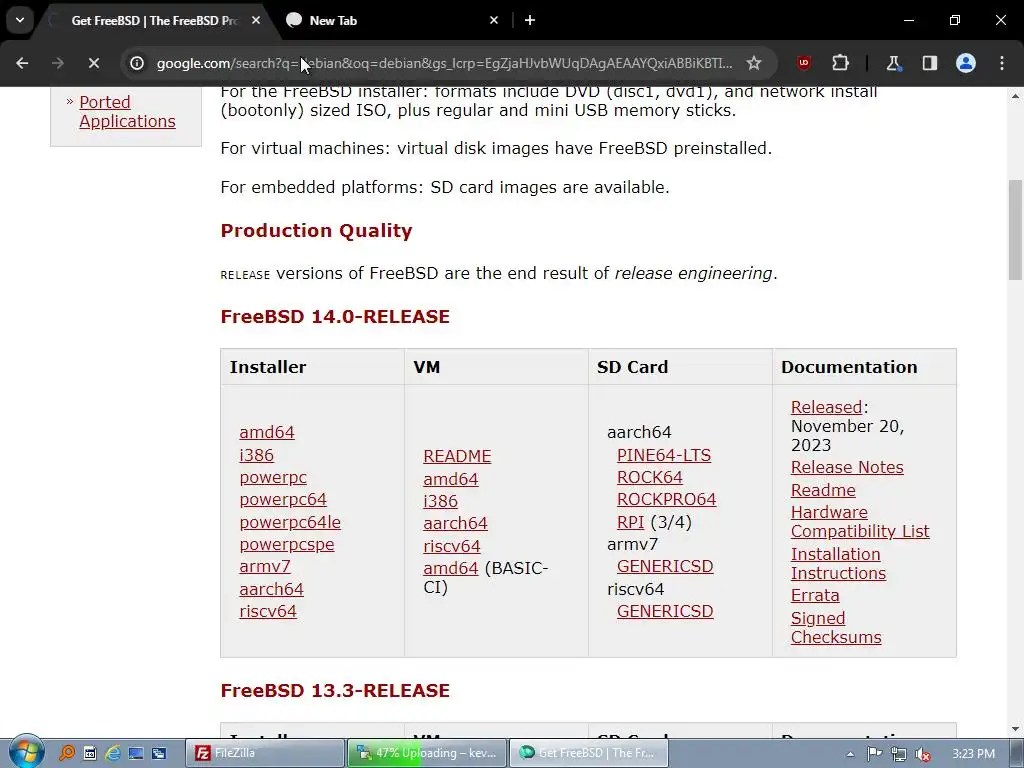1024x768 pixels.
Task: Open the PINE64-LTS SD card link
Action: point(664,455)
